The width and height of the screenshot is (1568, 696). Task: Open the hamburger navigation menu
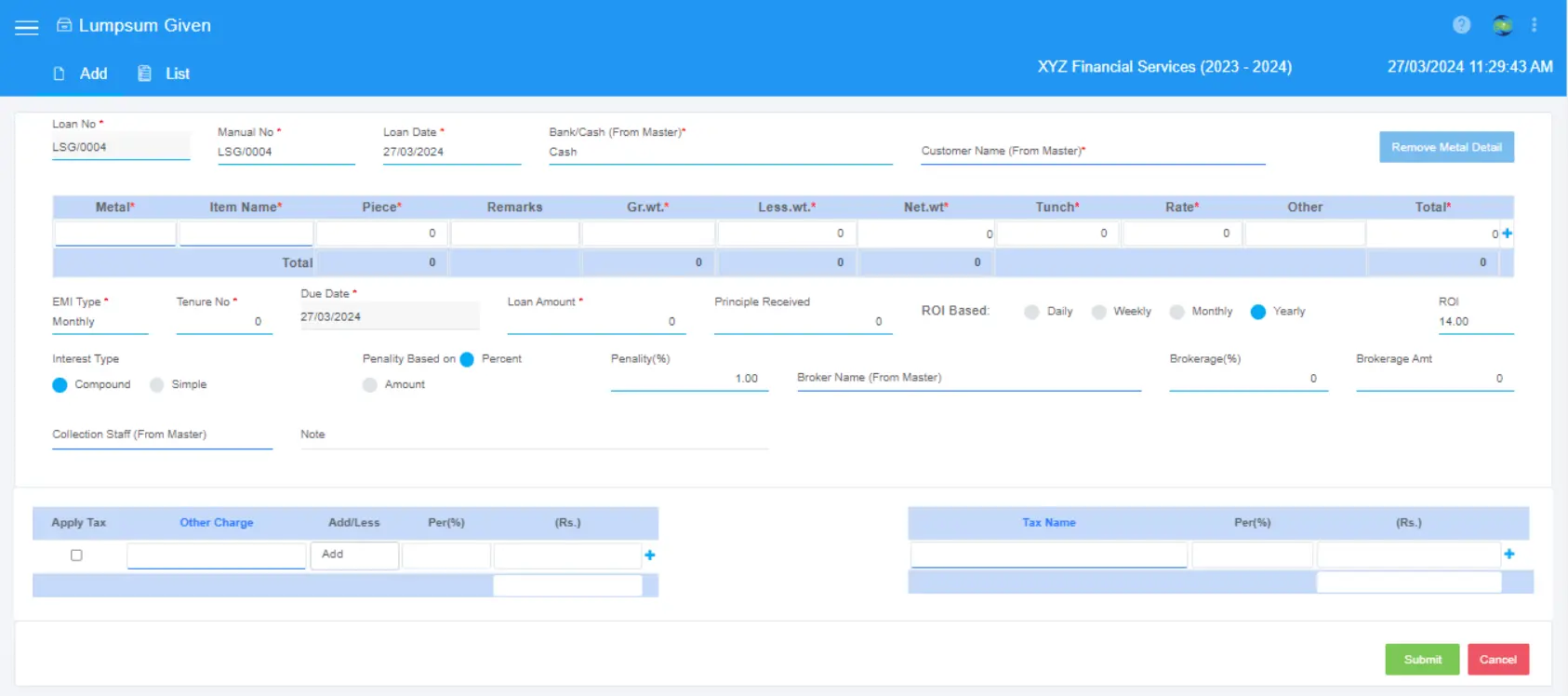(27, 27)
